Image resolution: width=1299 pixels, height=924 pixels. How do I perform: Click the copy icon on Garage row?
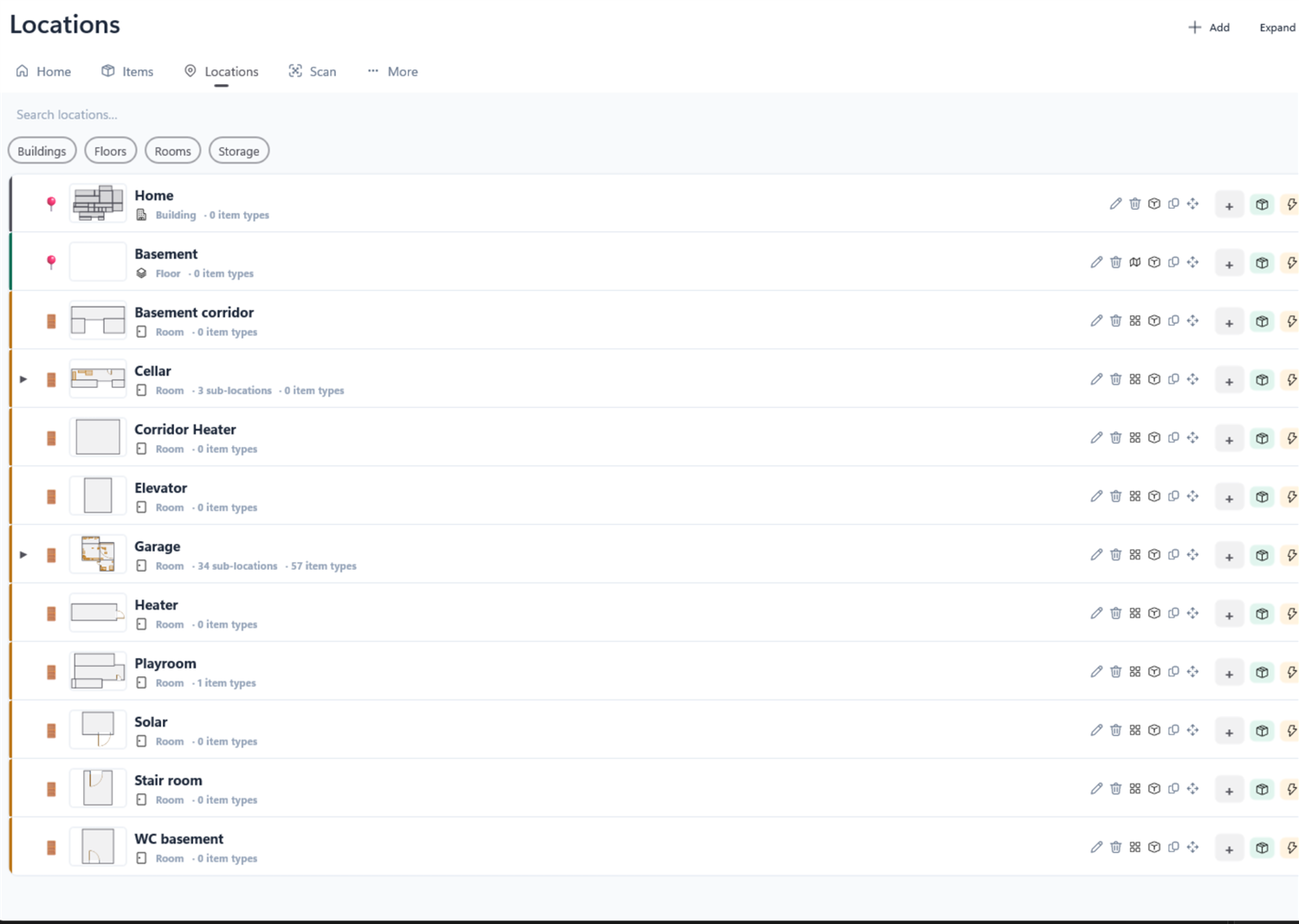(1173, 555)
